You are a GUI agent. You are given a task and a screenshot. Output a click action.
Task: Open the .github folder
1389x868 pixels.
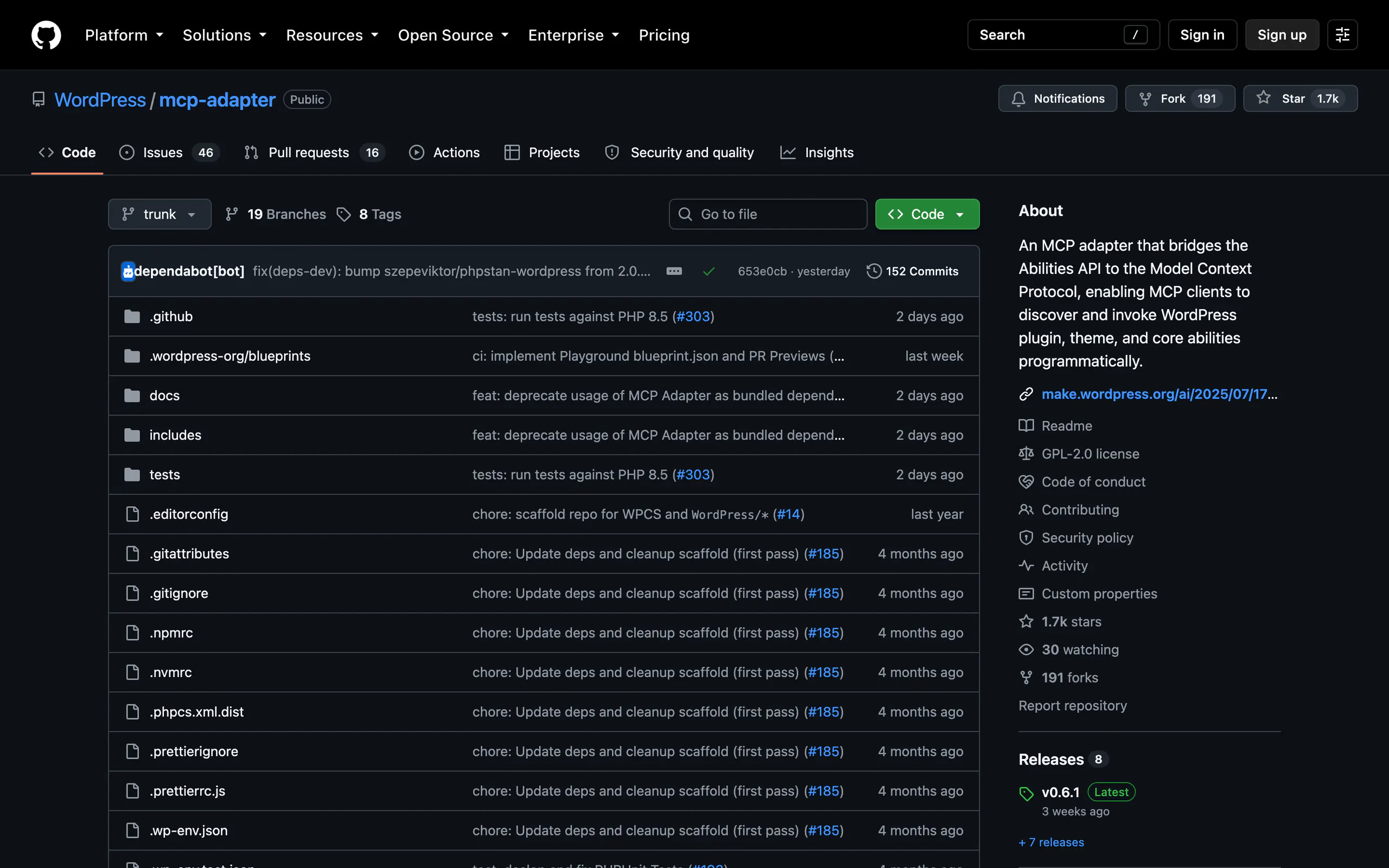click(171, 316)
